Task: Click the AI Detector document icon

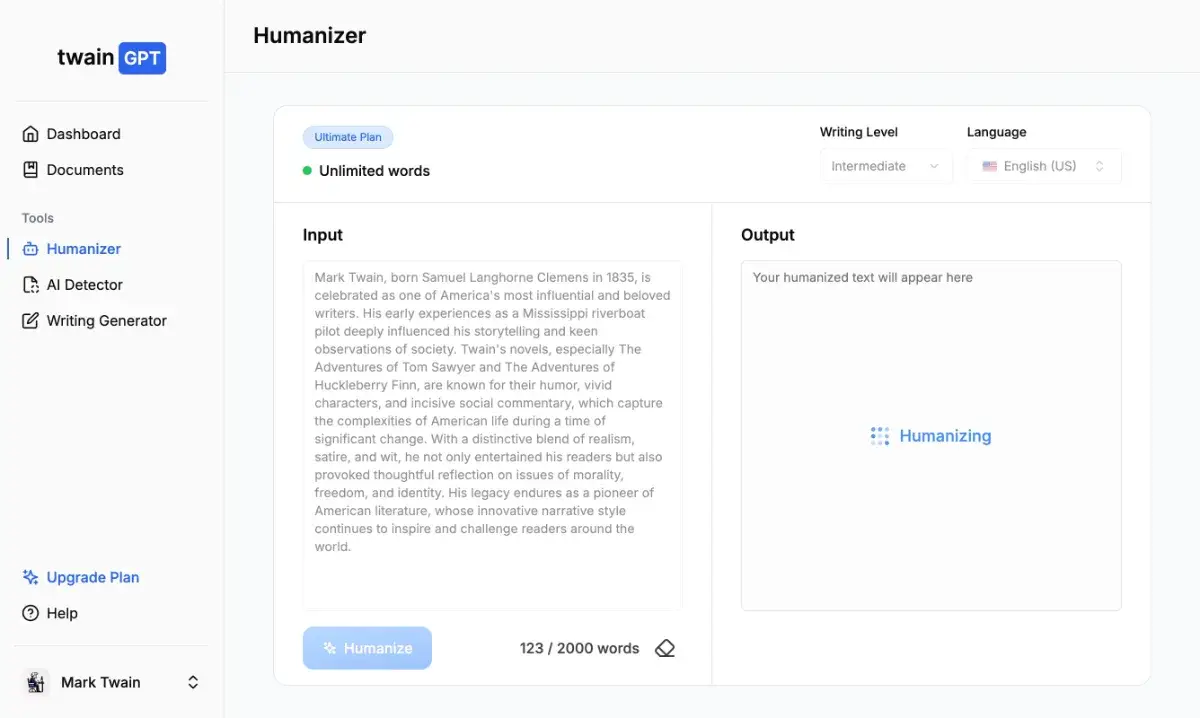Action: 30,285
